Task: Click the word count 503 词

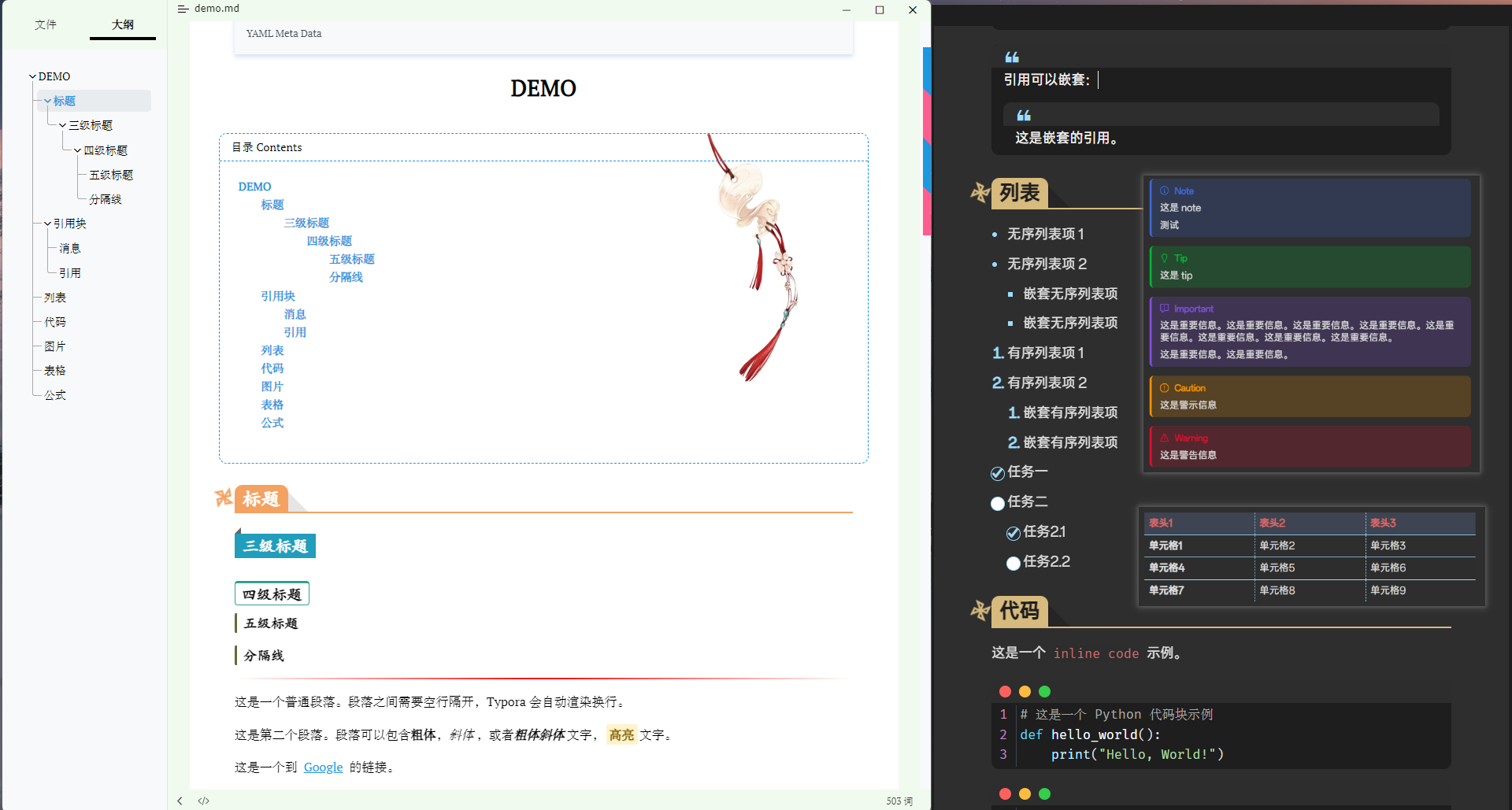Action: tap(899, 801)
